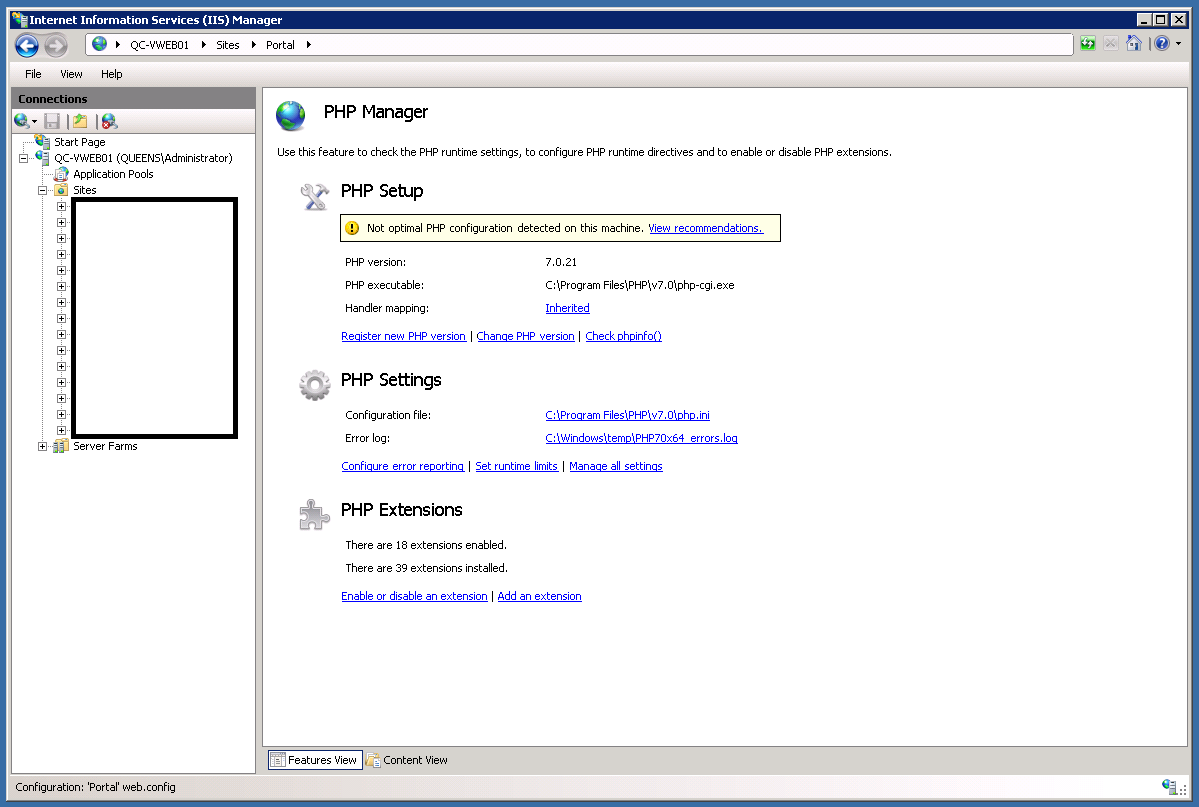Expand the Server Farms tree node
The image size is (1199, 807).
tap(43, 447)
